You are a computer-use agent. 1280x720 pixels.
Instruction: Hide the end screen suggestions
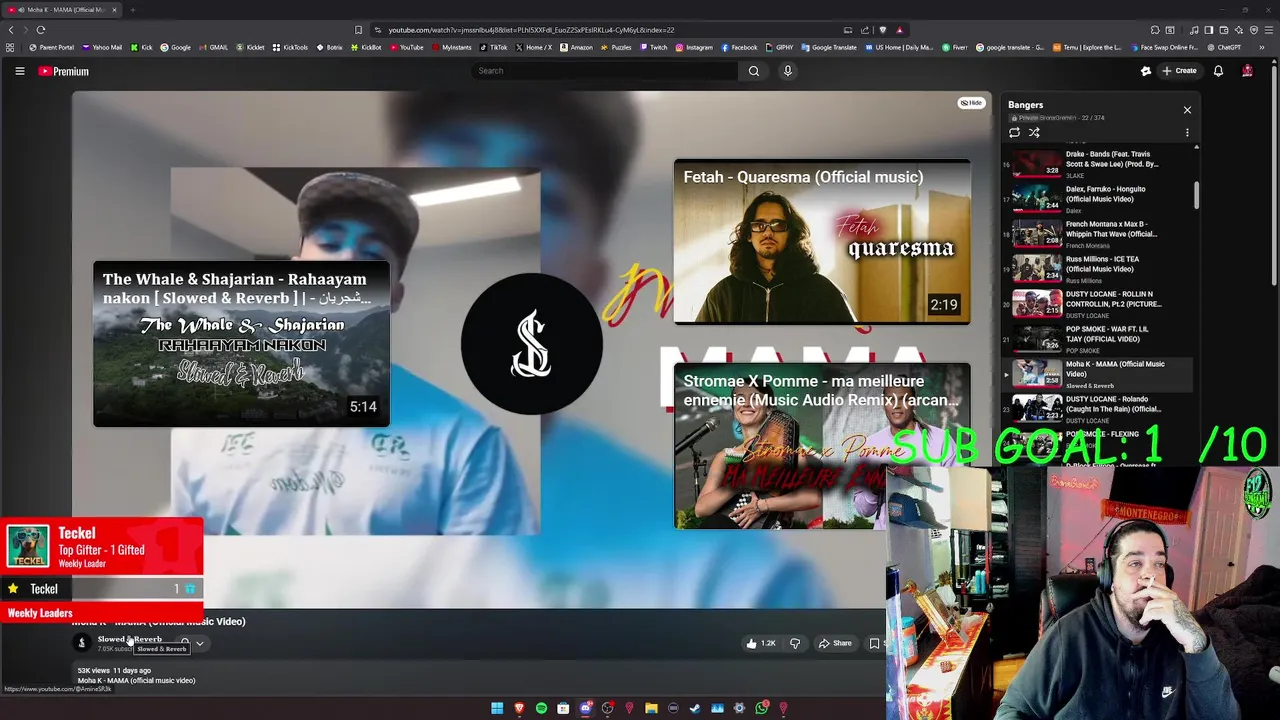click(971, 103)
